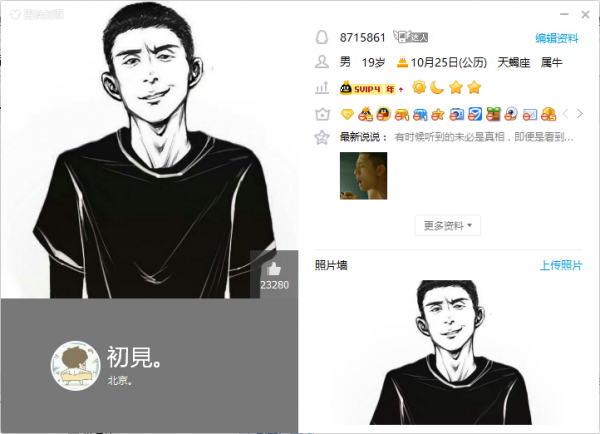This screenshot has height=434, width=600.
Task: Expand the 更多资料 dropdown
Action: point(448,225)
